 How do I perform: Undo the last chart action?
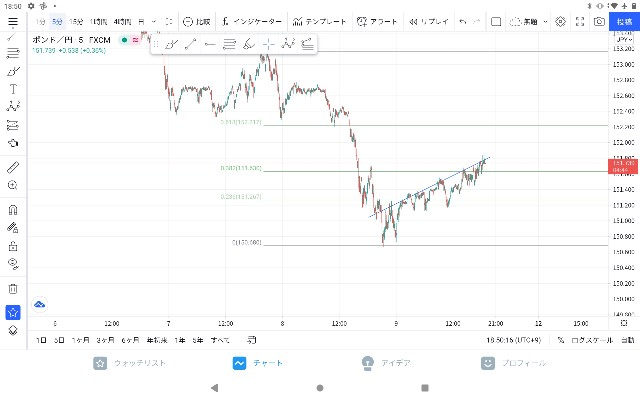[462, 22]
